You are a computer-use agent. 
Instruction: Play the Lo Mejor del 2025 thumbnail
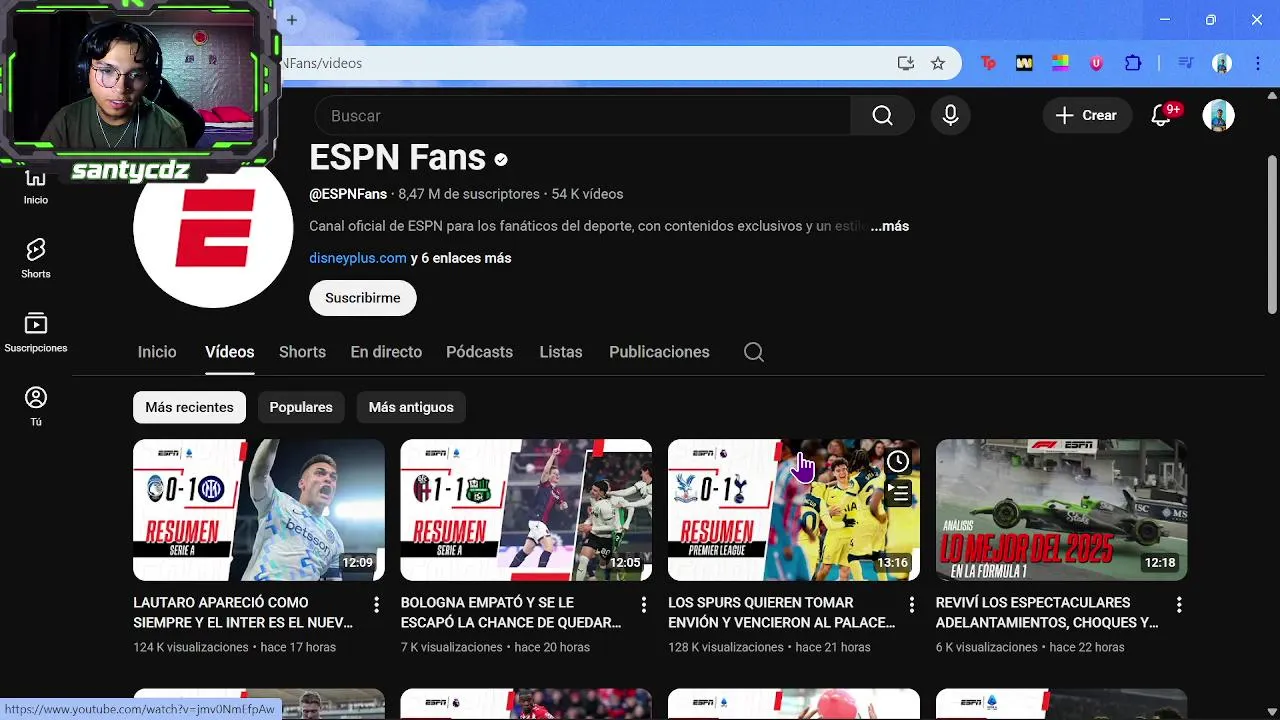(1062, 510)
